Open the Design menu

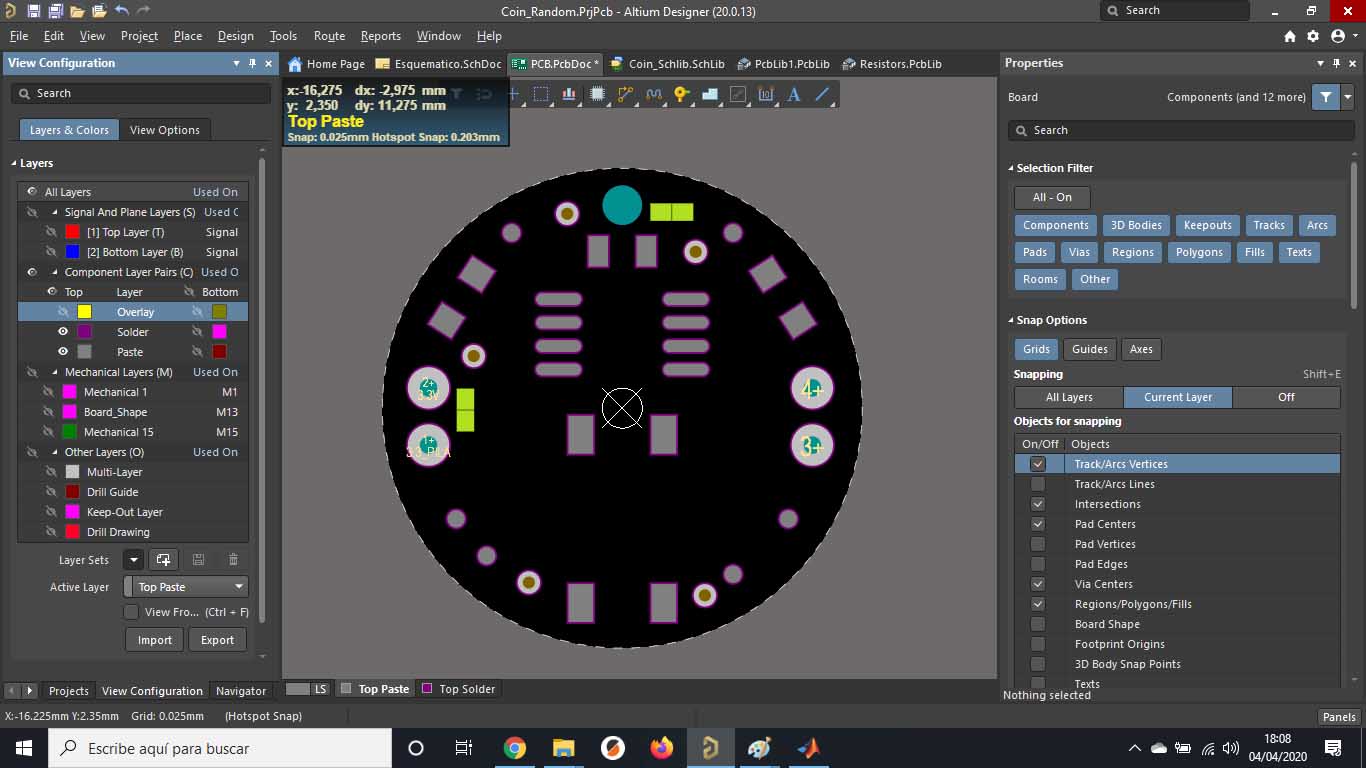[235, 36]
